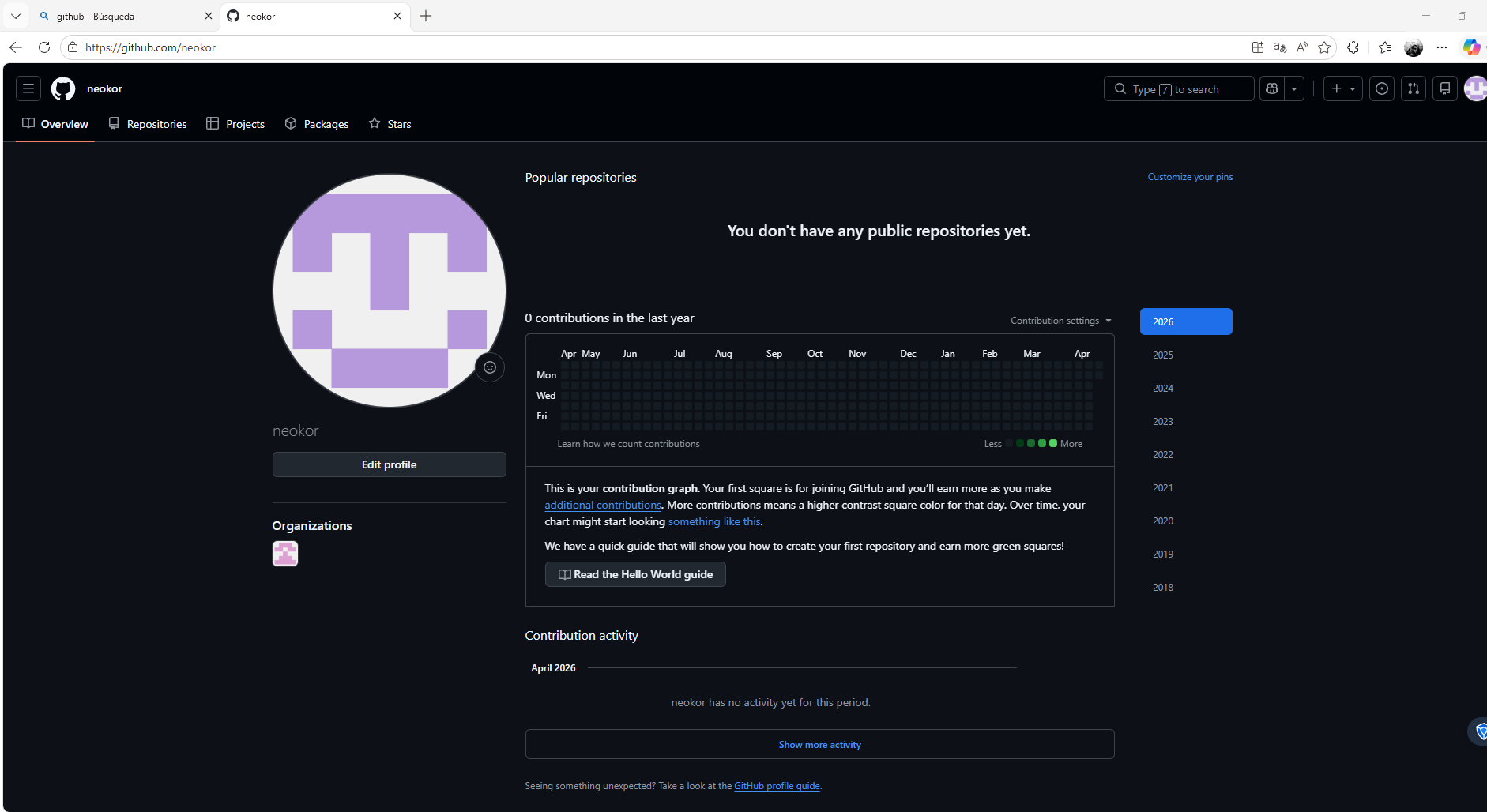Click the darkest green legend swatch
The height and width of the screenshot is (812, 1487).
tap(1020, 443)
